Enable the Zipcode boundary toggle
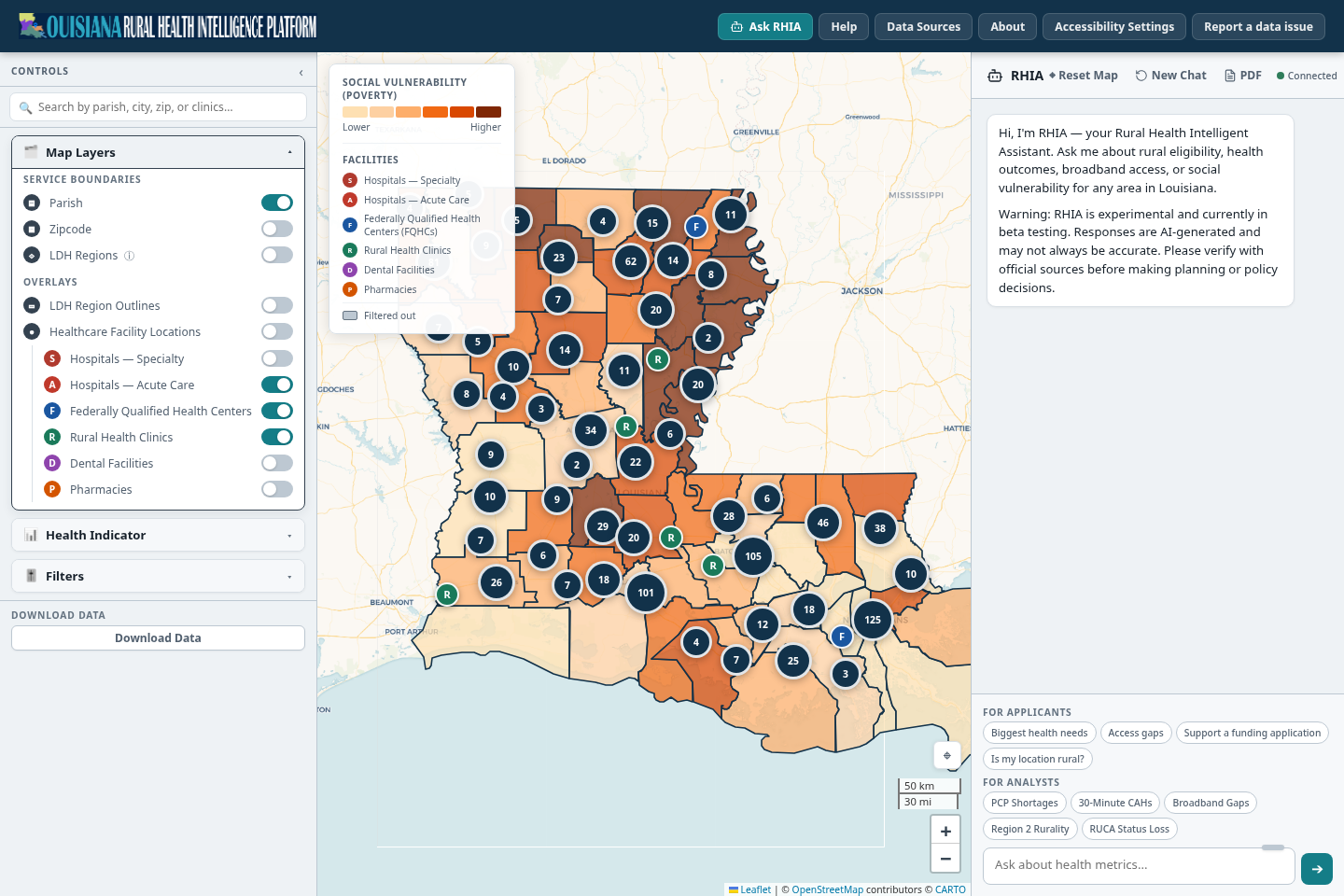This screenshot has width=1344, height=896. (277, 229)
